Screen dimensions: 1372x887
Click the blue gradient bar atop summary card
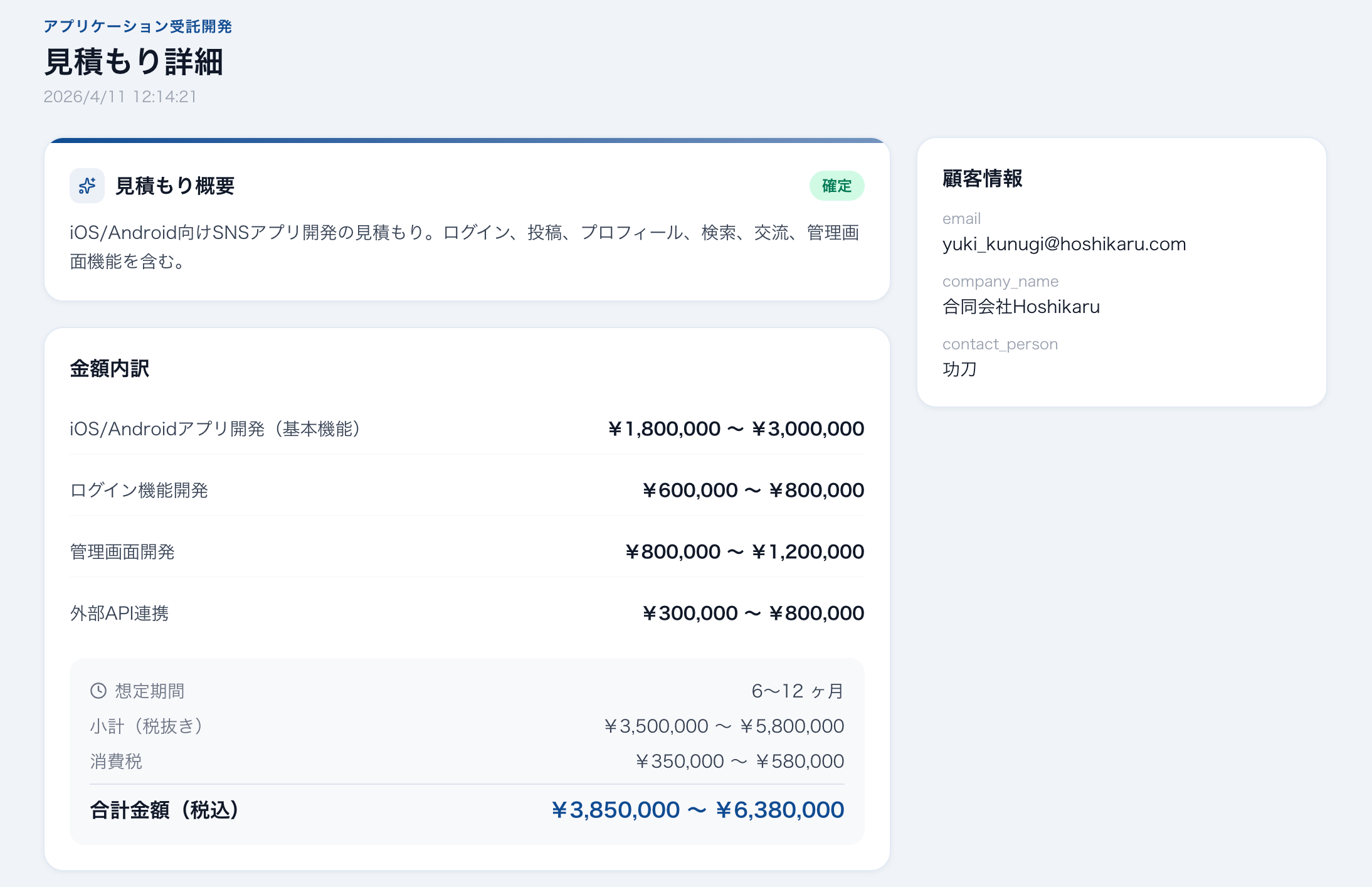tap(467, 141)
